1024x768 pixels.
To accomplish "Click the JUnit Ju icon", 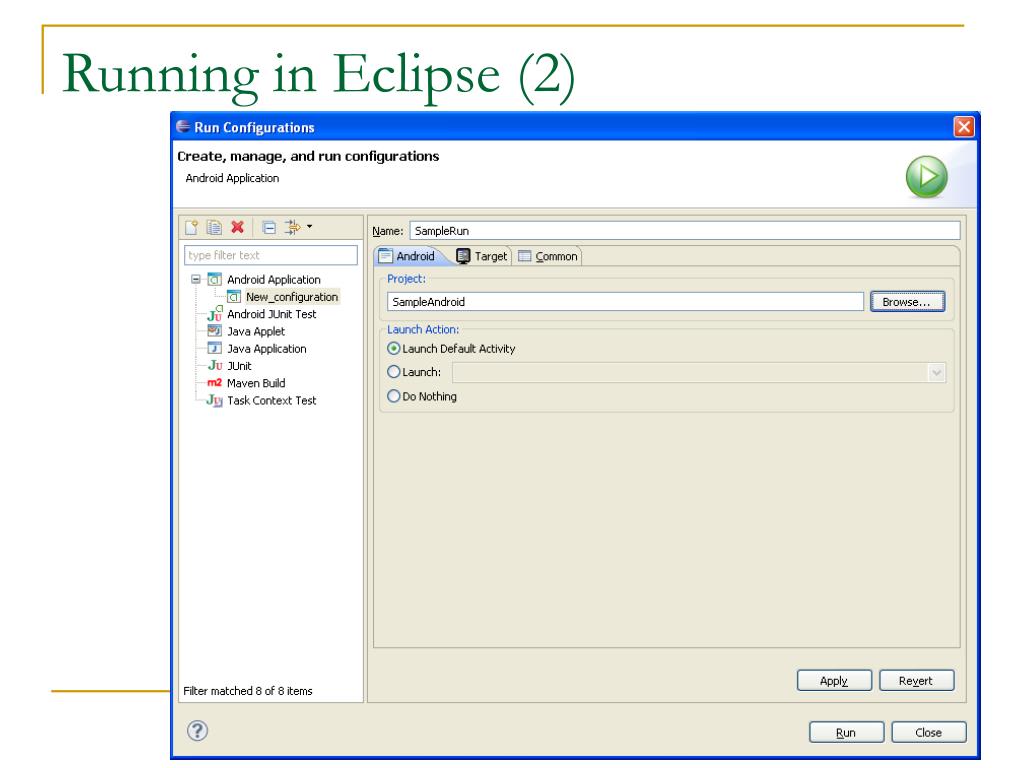I will [x=215, y=366].
